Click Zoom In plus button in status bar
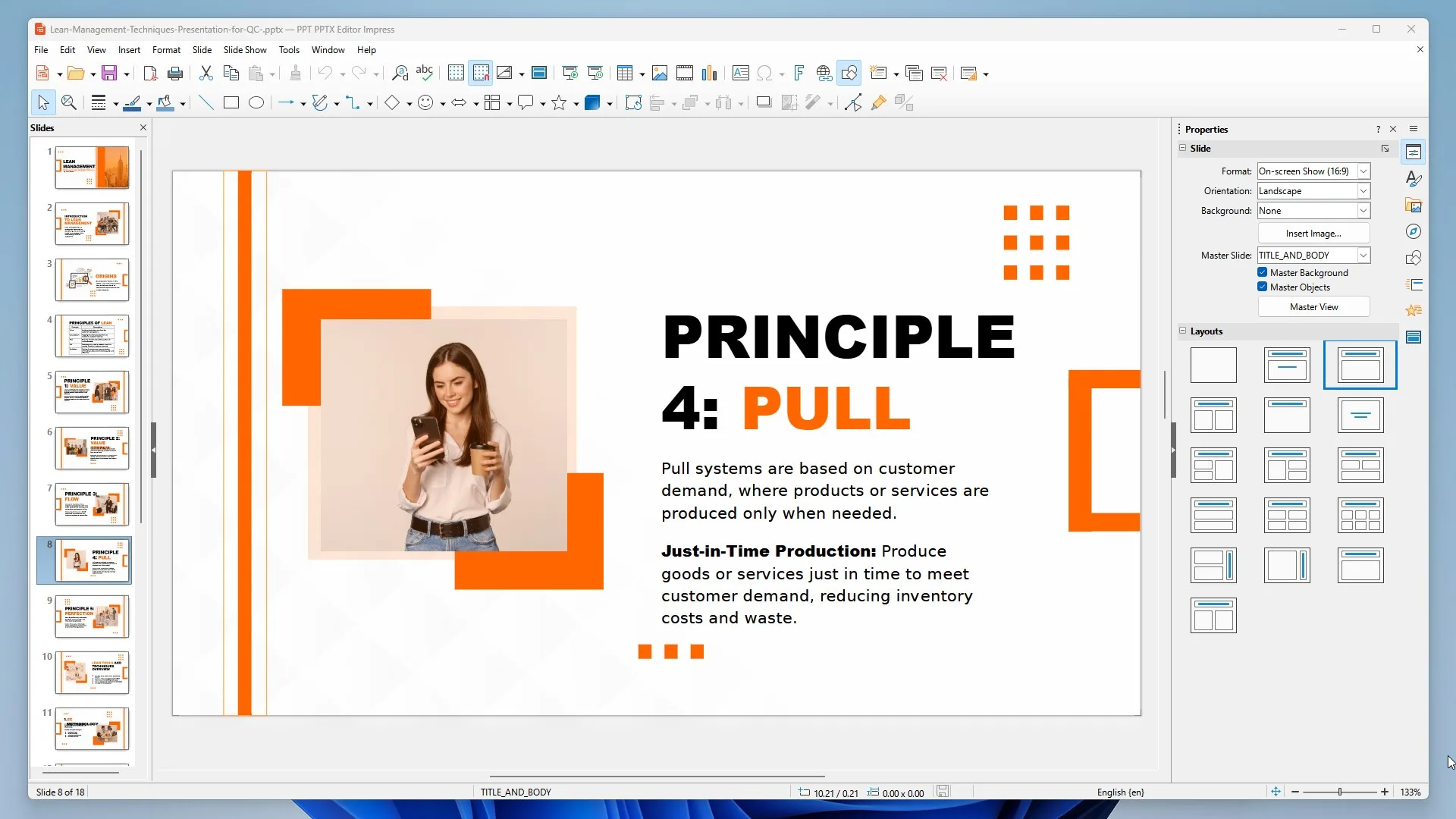This screenshot has height=819, width=1456. click(x=1385, y=792)
